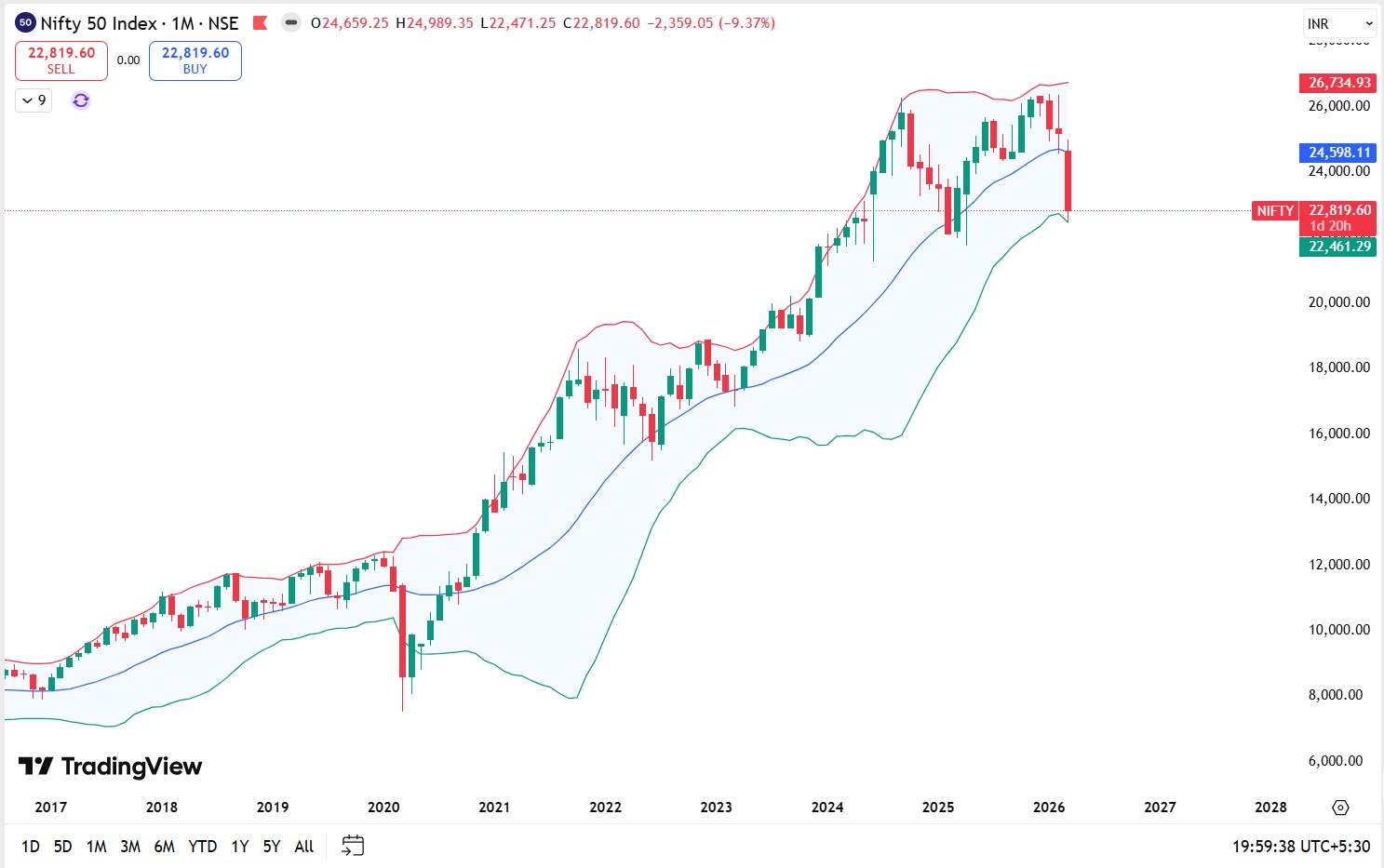The width and height of the screenshot is (1384, 868).
Task: Click the gray market status icon
Action: coord(291,23)
